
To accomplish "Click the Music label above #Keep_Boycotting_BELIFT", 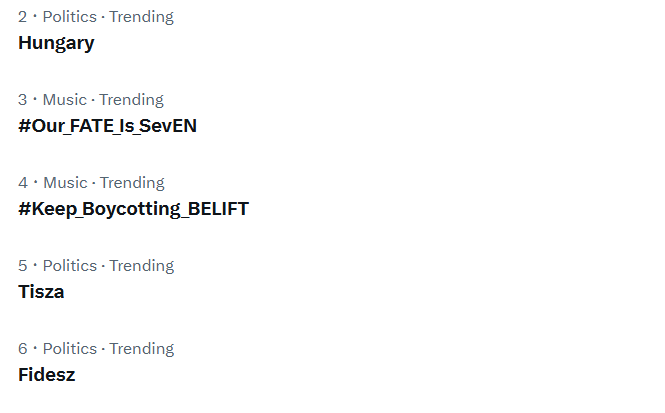I will (65, 183).
